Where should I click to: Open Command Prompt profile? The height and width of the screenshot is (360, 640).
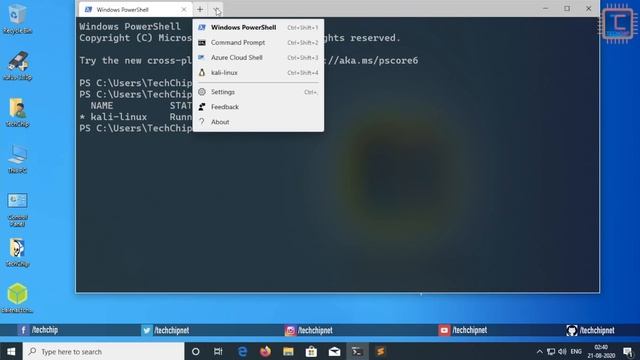pyautogui.click(x=258, y=42)
